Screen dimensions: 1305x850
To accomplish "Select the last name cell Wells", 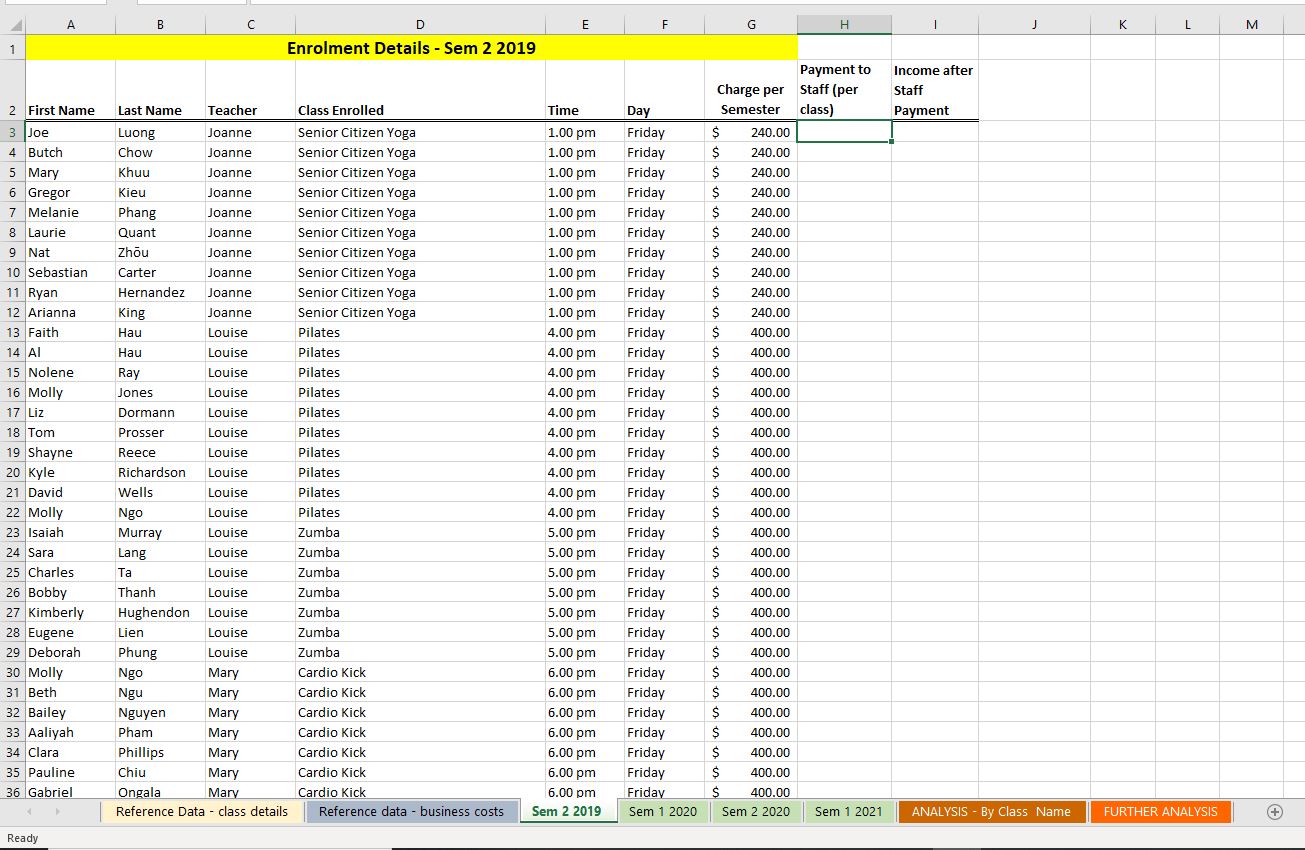I will [160, 492].
